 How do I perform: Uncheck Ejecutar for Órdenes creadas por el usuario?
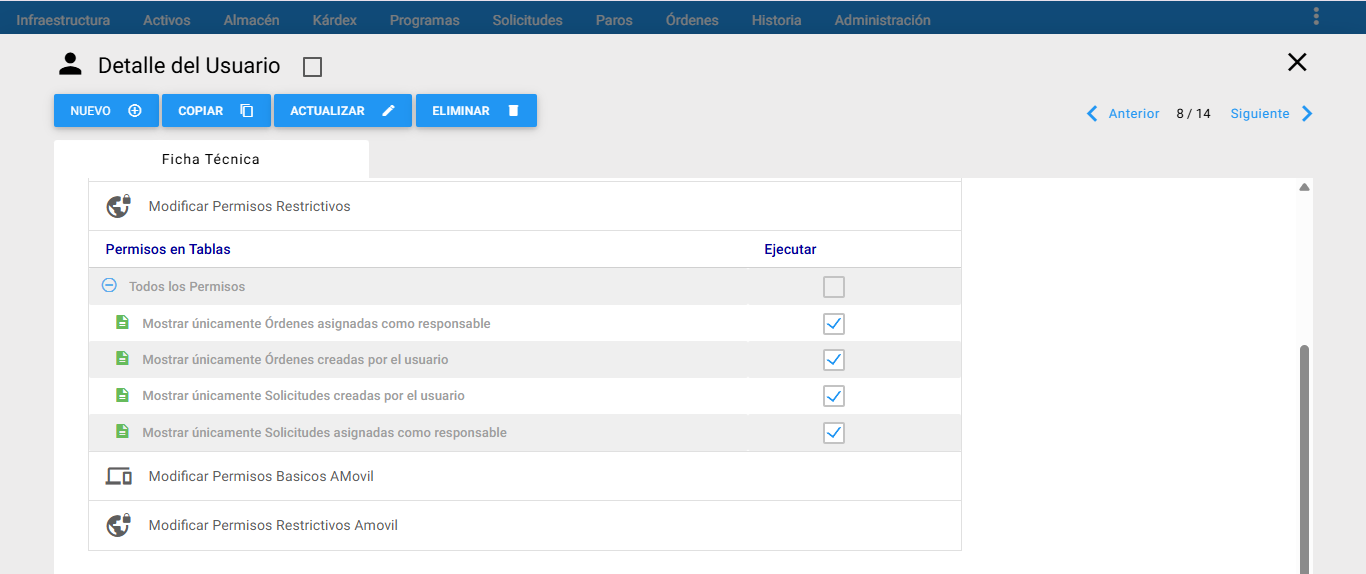[x=834, y=360]
